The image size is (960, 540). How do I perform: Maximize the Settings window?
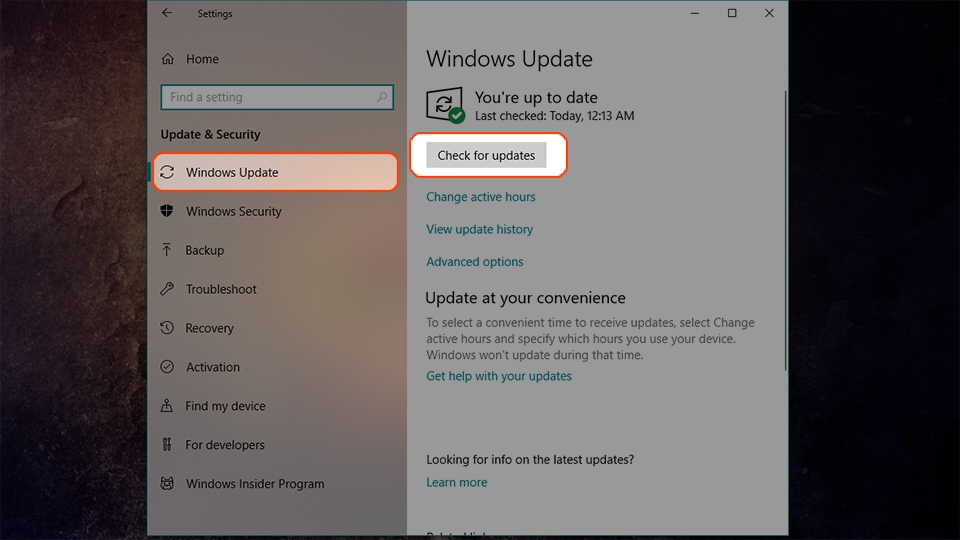point(732,13)
